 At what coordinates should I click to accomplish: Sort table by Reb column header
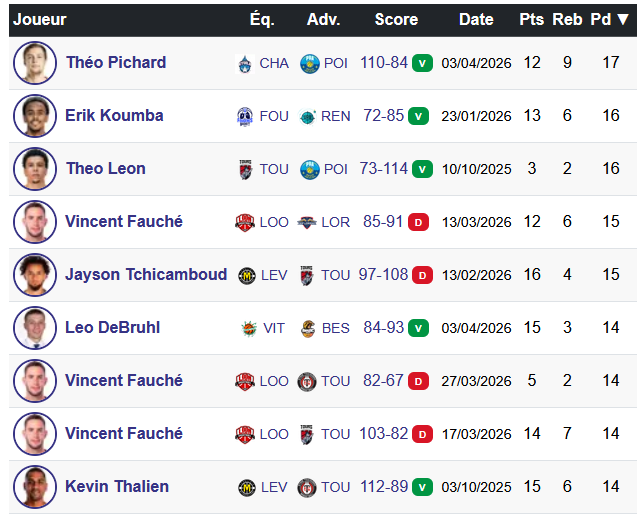(x=567, y=20)
